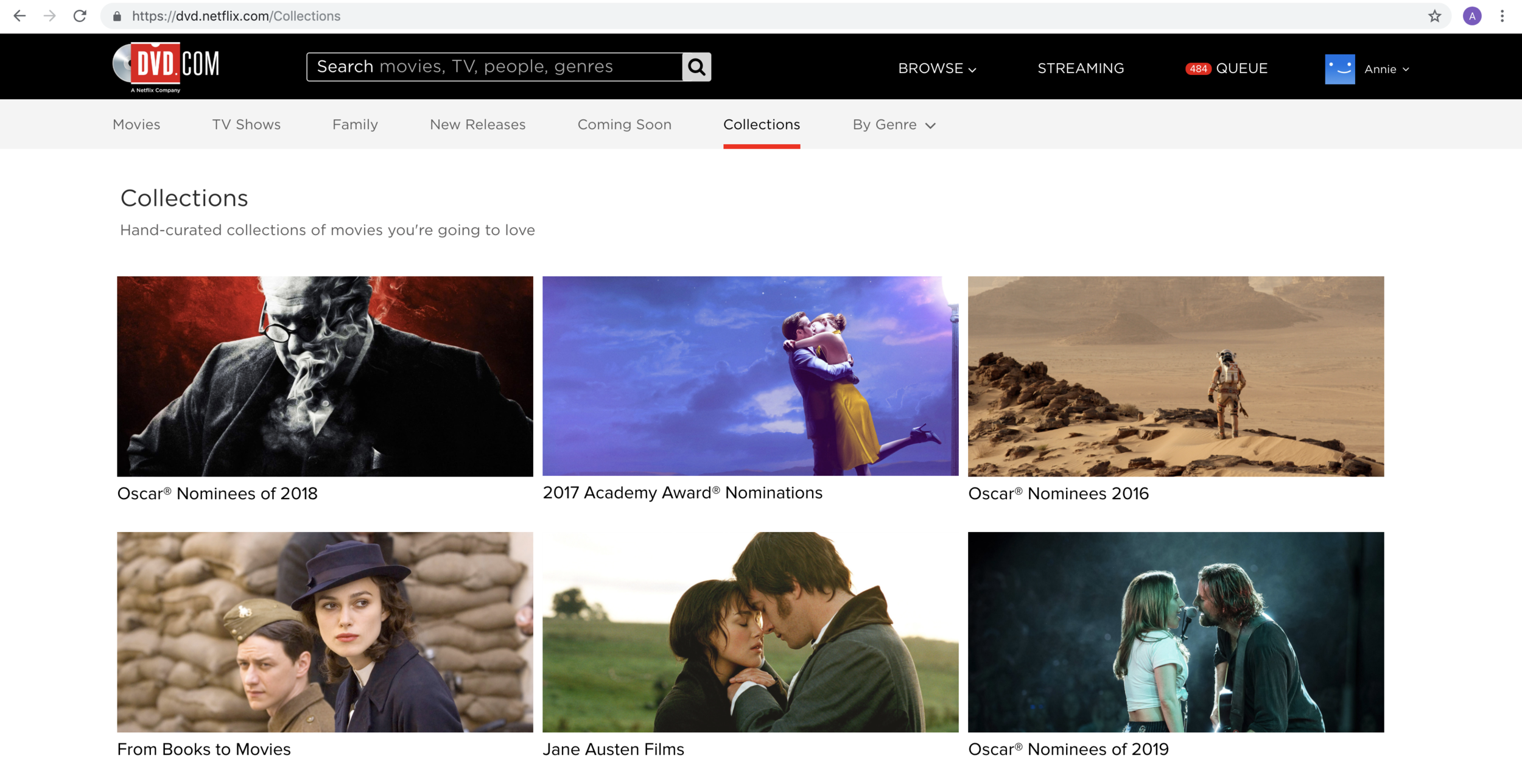
Task: Select the Collections tab
Action: [x=762, y=125]
